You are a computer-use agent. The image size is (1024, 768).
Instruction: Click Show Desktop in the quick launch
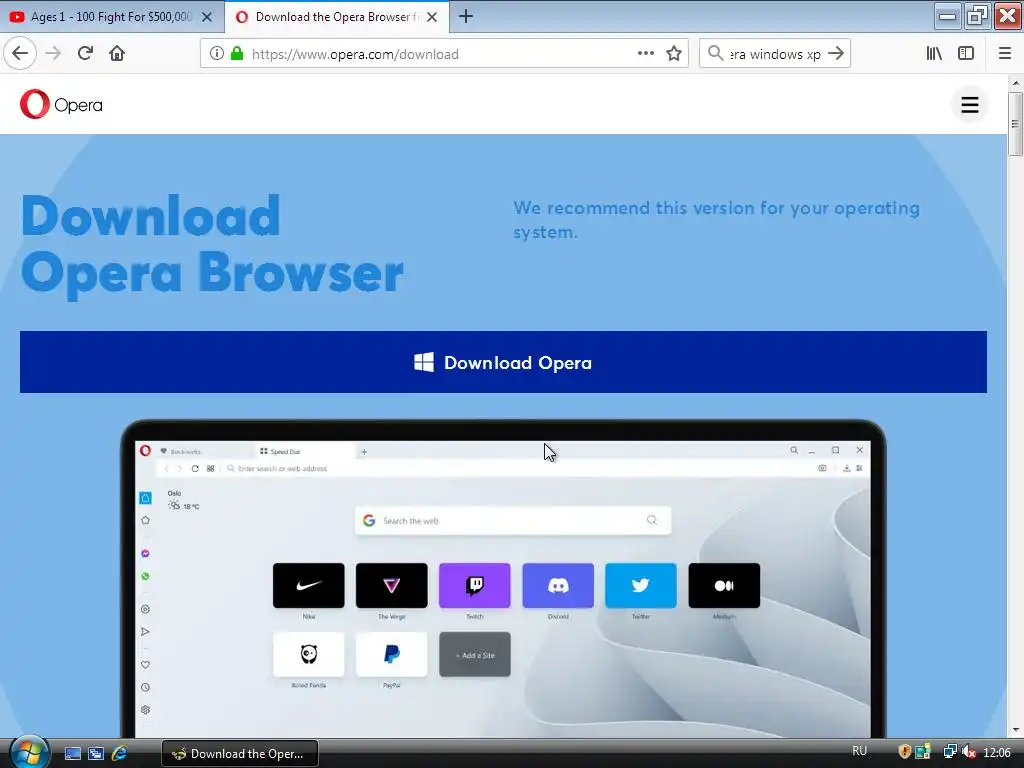click(72, 754)
